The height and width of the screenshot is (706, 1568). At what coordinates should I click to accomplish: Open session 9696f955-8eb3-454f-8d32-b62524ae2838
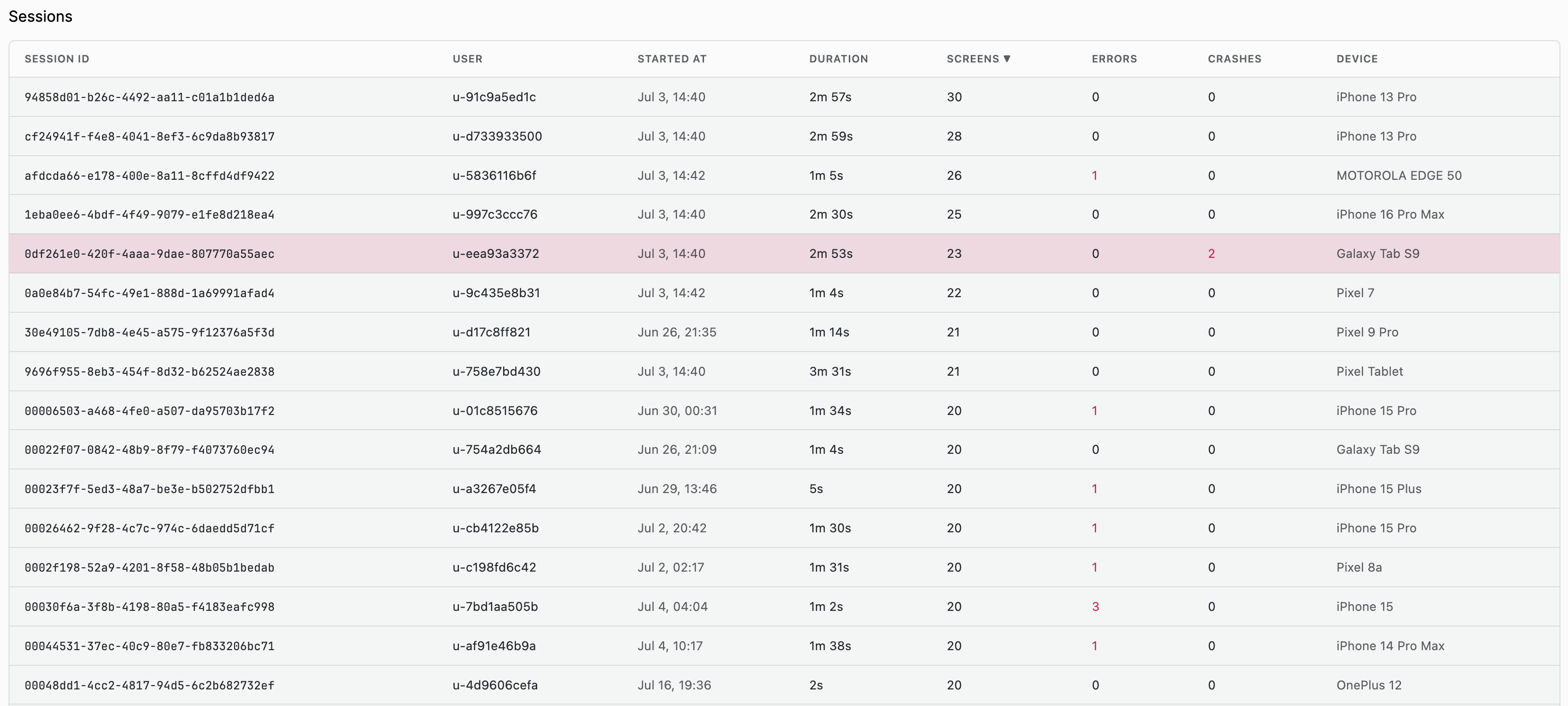click(149, 371)
